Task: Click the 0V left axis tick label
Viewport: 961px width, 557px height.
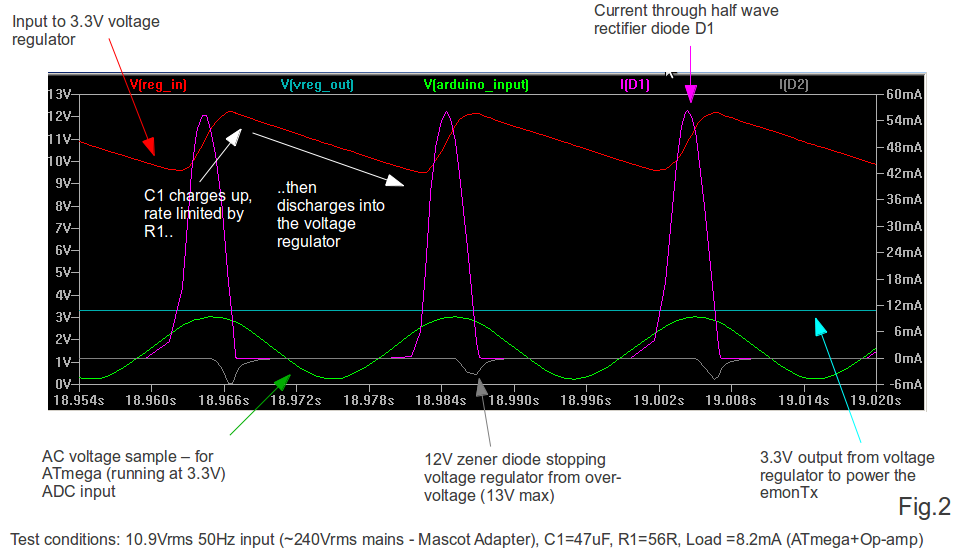Action: [x=63, y=384]
